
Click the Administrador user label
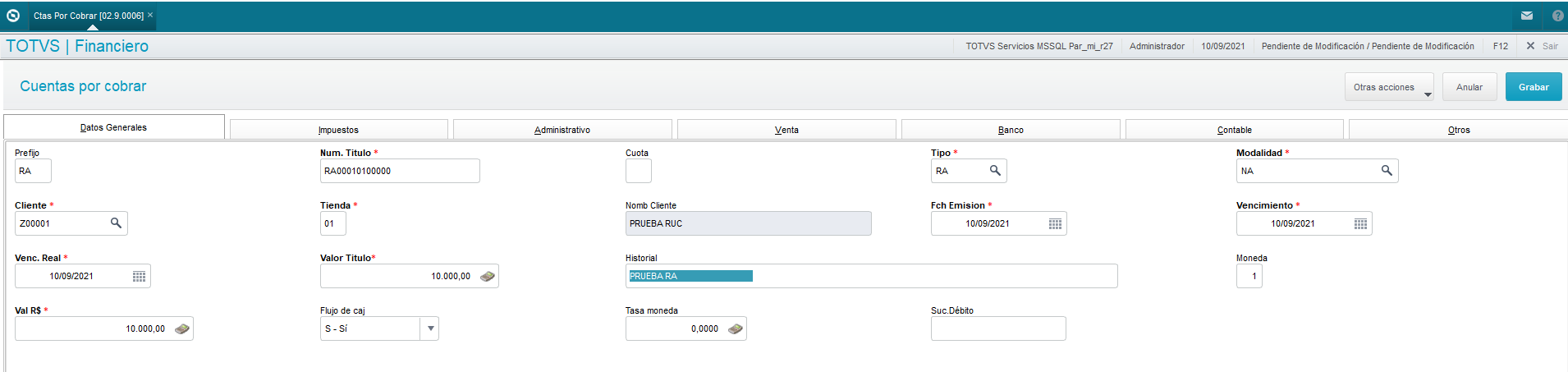1157,46
